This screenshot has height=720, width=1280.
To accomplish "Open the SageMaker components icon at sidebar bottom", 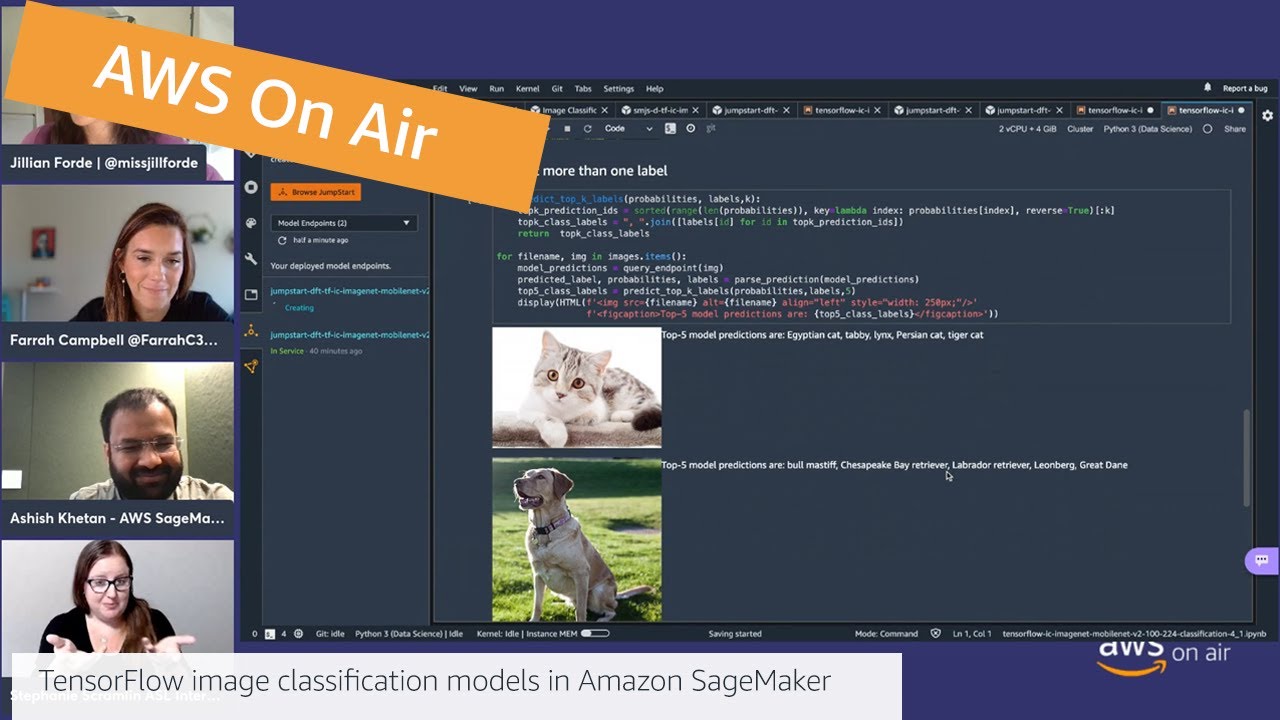I will (251, 367).
